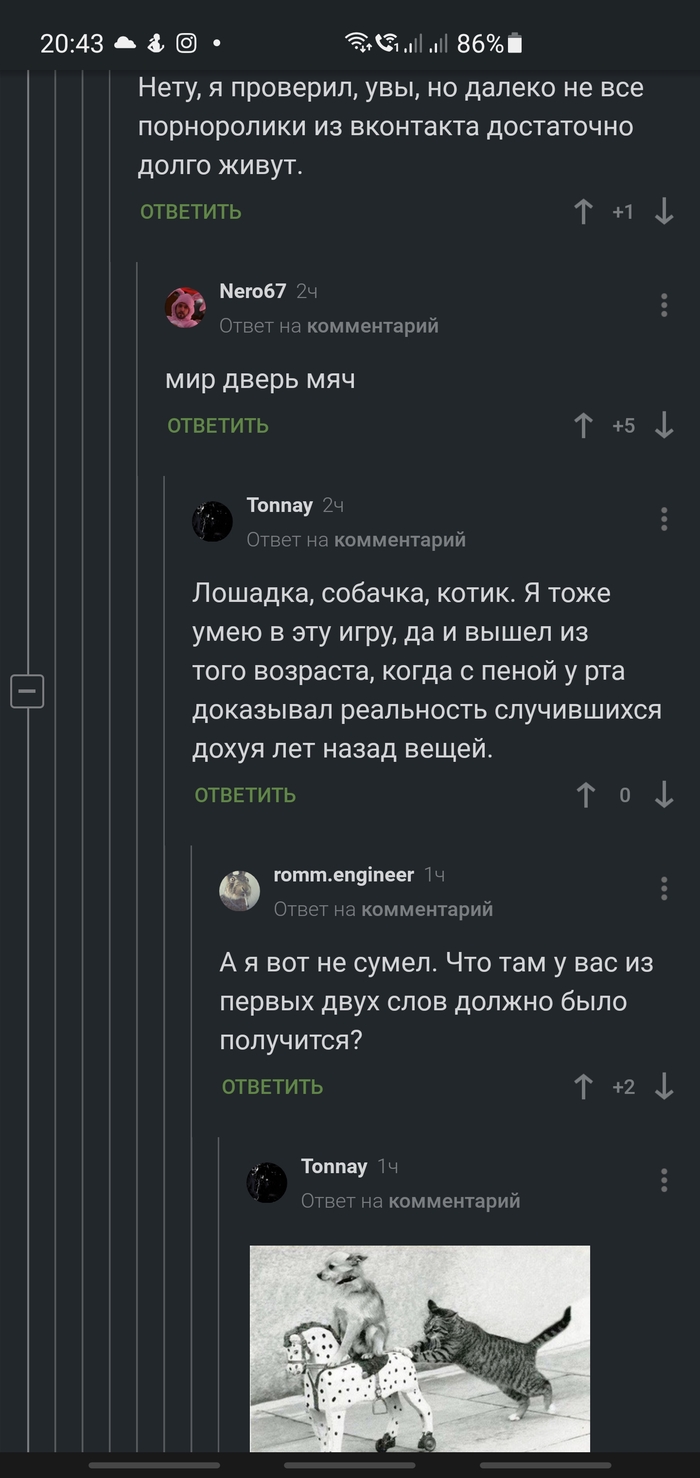Reply to Nero67's comment via ОТВЕТИТЬ
Screen dimensions: 700x1478
tap(218, 426)
